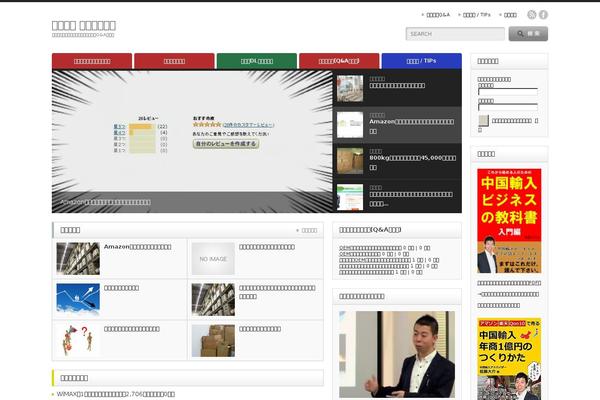Click the stacked cardboard boxes article thumbnail in grid
Screen dimensions: 600x400
tap(213, 340)
